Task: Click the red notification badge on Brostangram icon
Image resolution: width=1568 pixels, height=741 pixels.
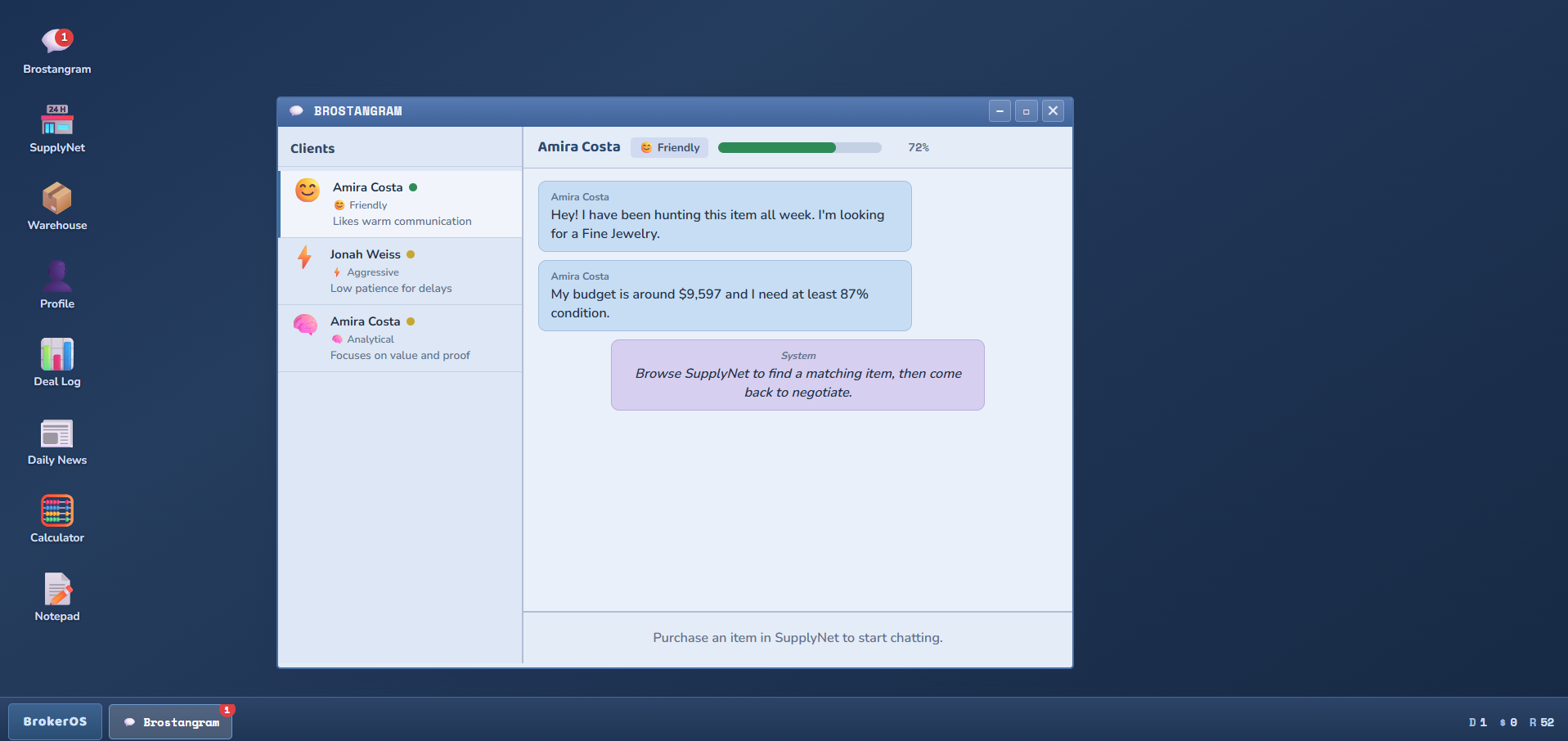Action: [65, 37]
